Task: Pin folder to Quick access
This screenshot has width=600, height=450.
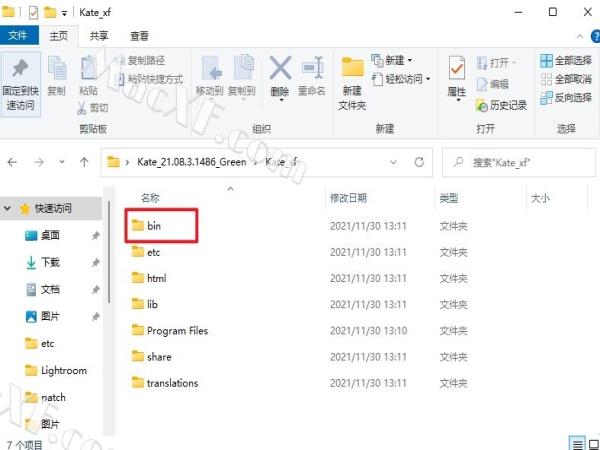Action: (x=20, y=84)
